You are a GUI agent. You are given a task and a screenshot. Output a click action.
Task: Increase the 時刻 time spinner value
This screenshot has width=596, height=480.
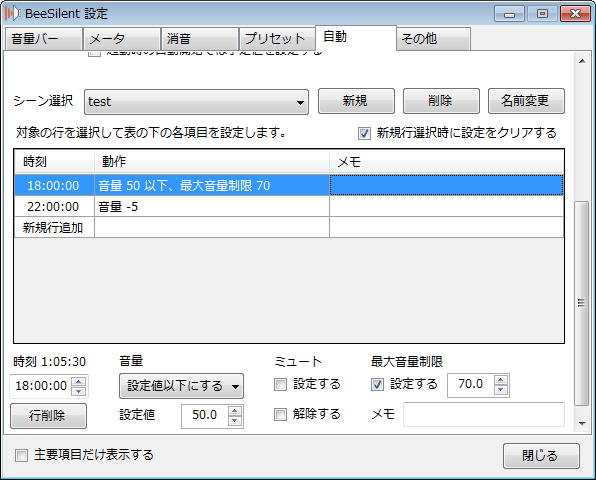79,382
